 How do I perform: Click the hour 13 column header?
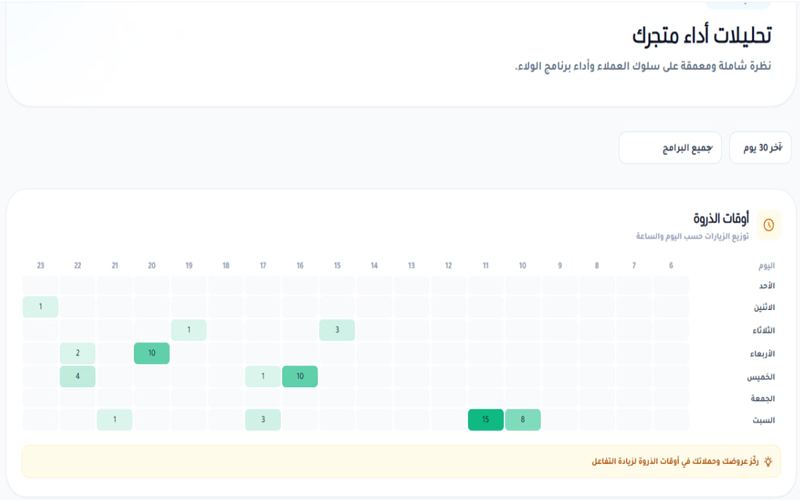pos(411,265)
